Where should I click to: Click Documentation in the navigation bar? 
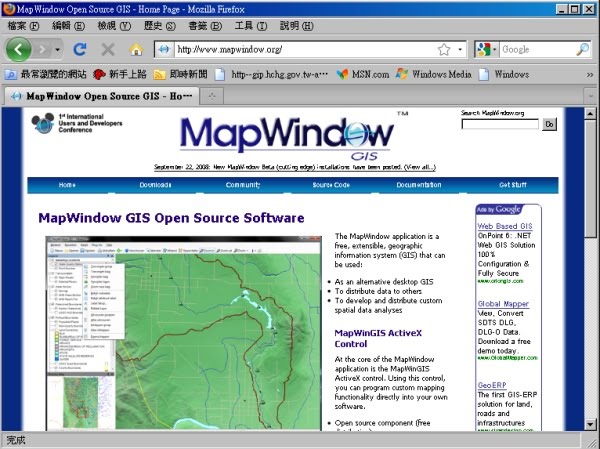(x=419, y=185)
